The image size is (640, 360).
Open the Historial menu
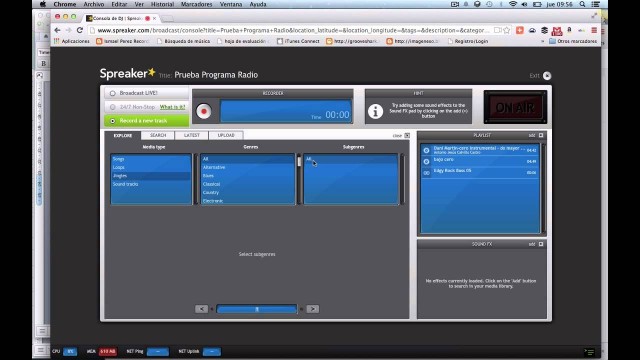point(162,4)
